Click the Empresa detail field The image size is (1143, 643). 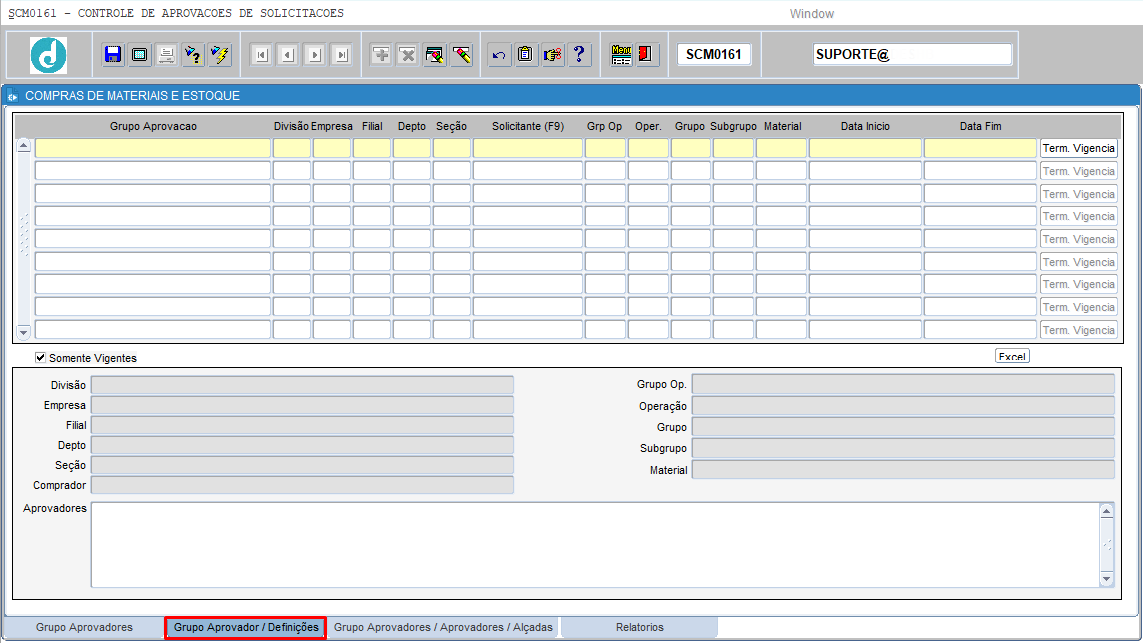click(x=303, y=405)
